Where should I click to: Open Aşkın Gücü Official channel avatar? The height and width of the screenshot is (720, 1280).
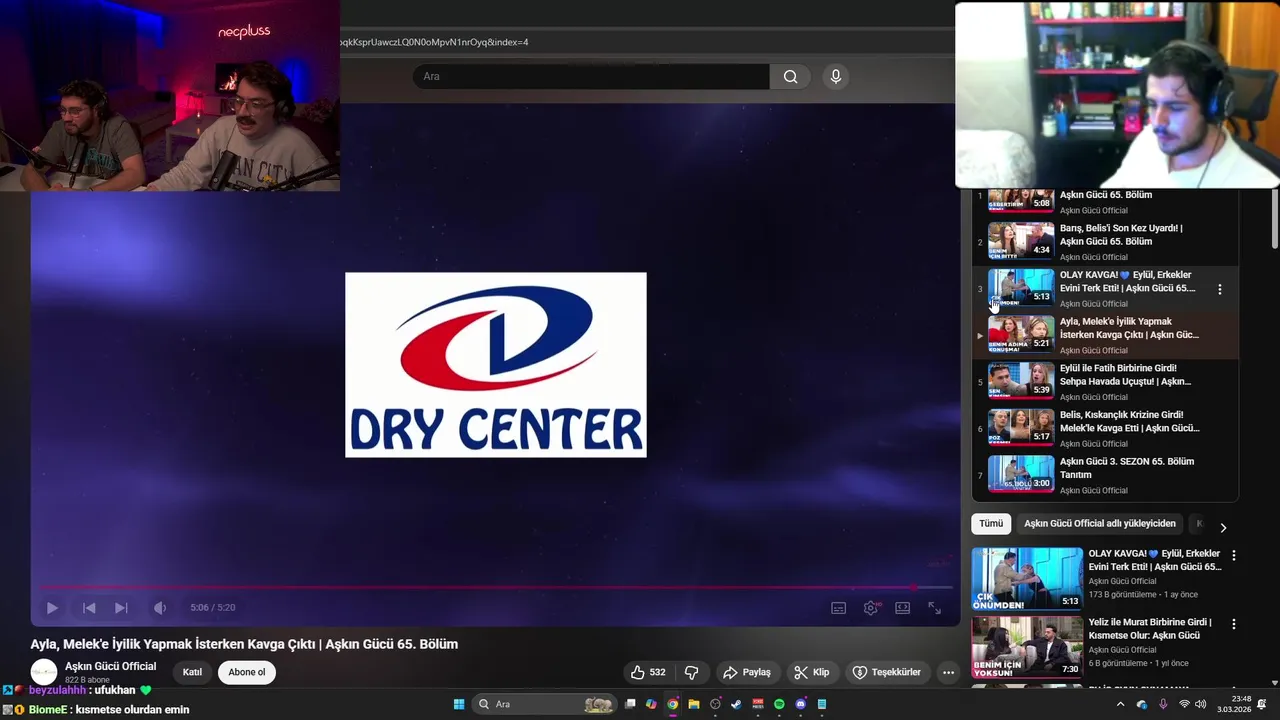tap(44, 672)
